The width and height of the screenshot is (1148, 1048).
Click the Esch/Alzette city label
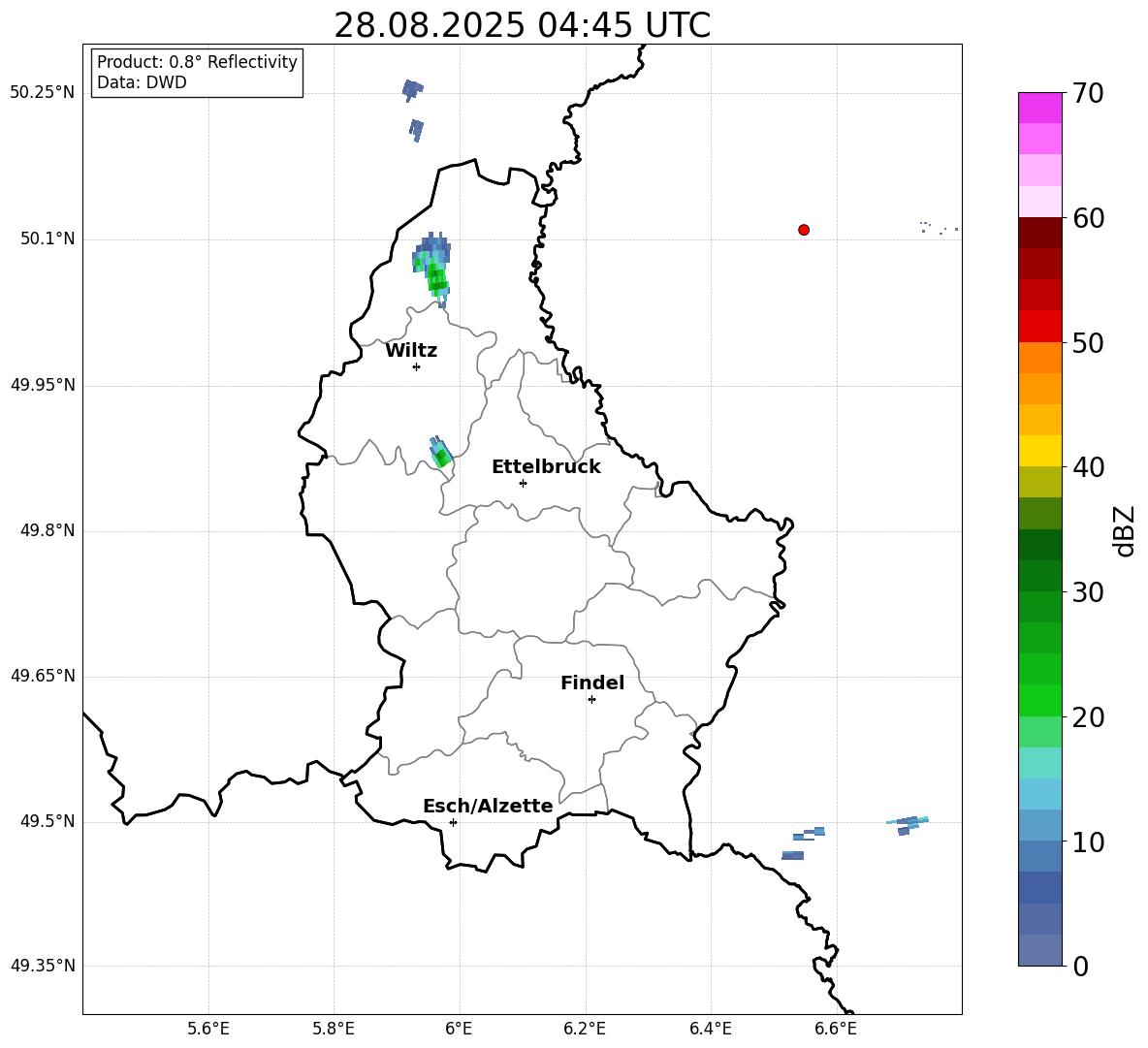488,806
